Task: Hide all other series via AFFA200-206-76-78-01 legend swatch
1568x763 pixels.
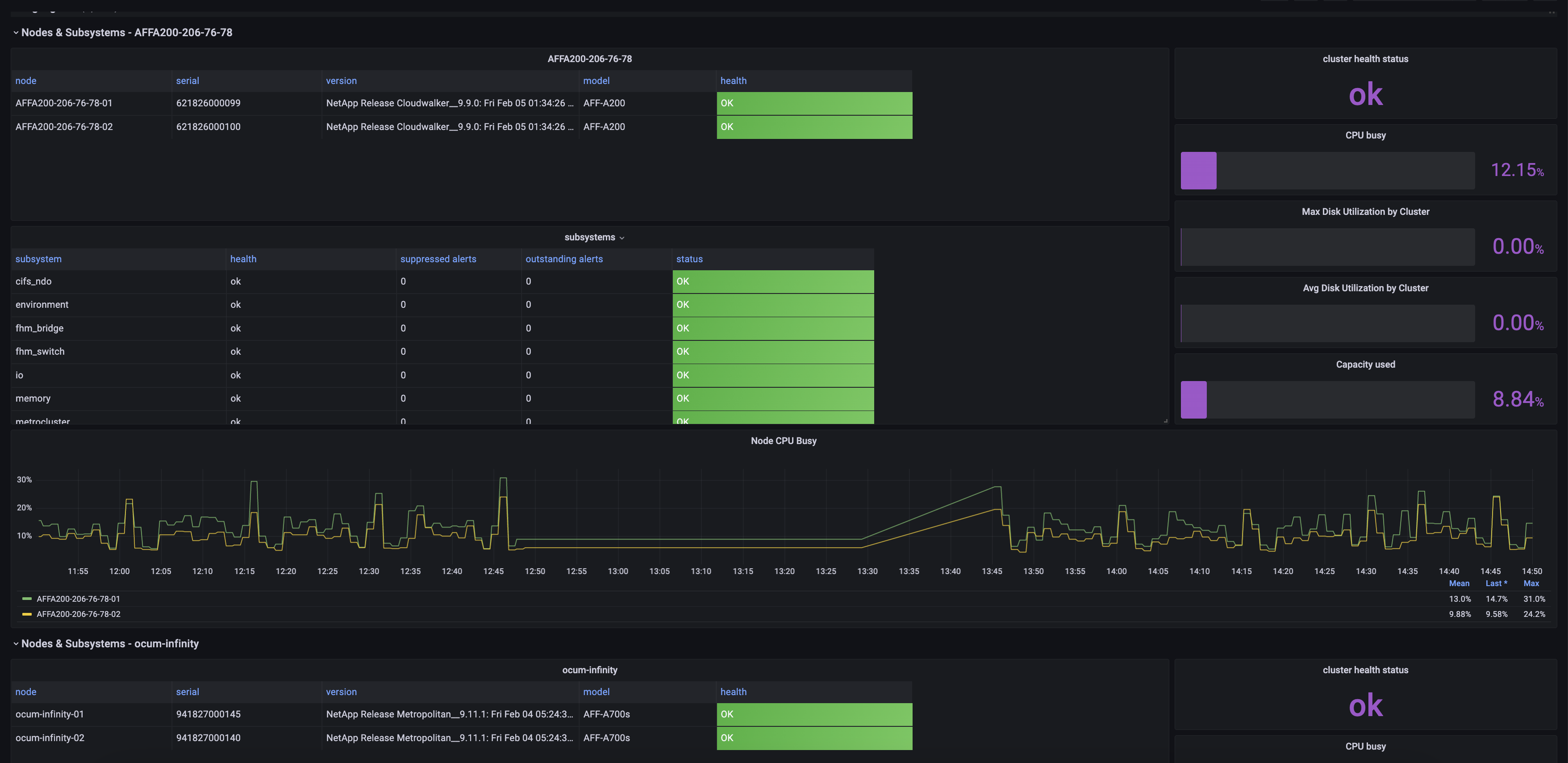Action: (27, 599)
